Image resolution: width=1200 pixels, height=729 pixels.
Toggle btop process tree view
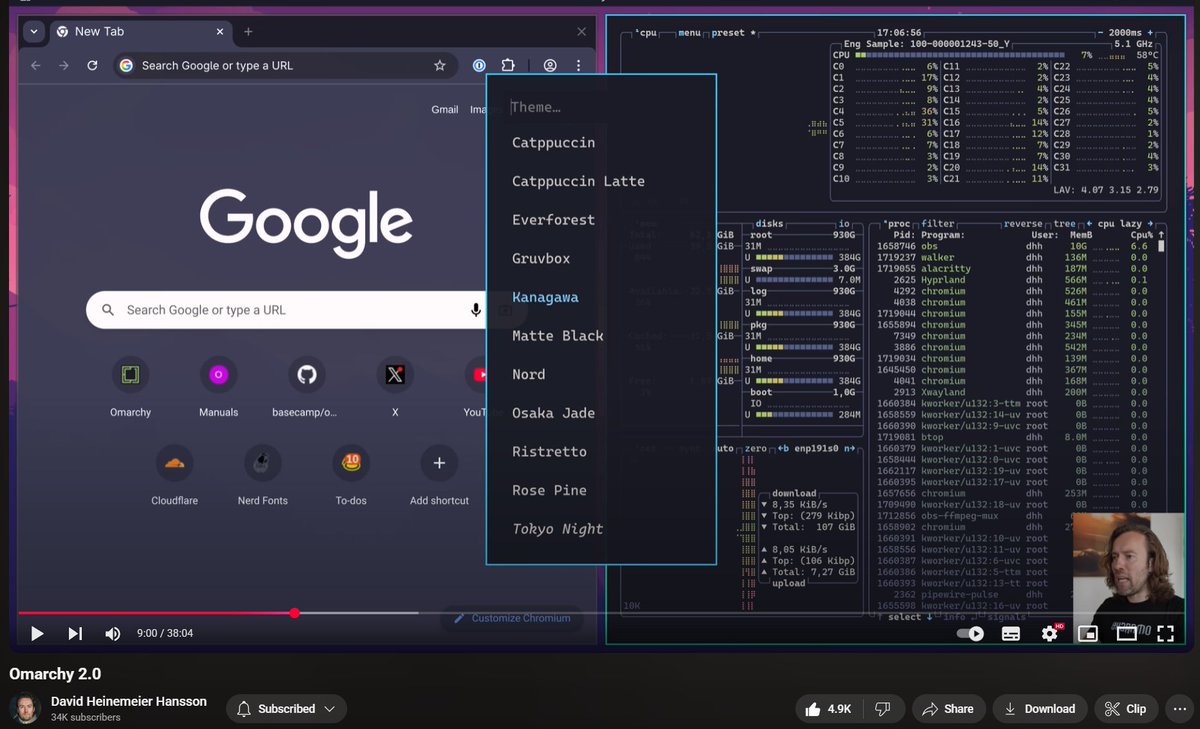1065,224
